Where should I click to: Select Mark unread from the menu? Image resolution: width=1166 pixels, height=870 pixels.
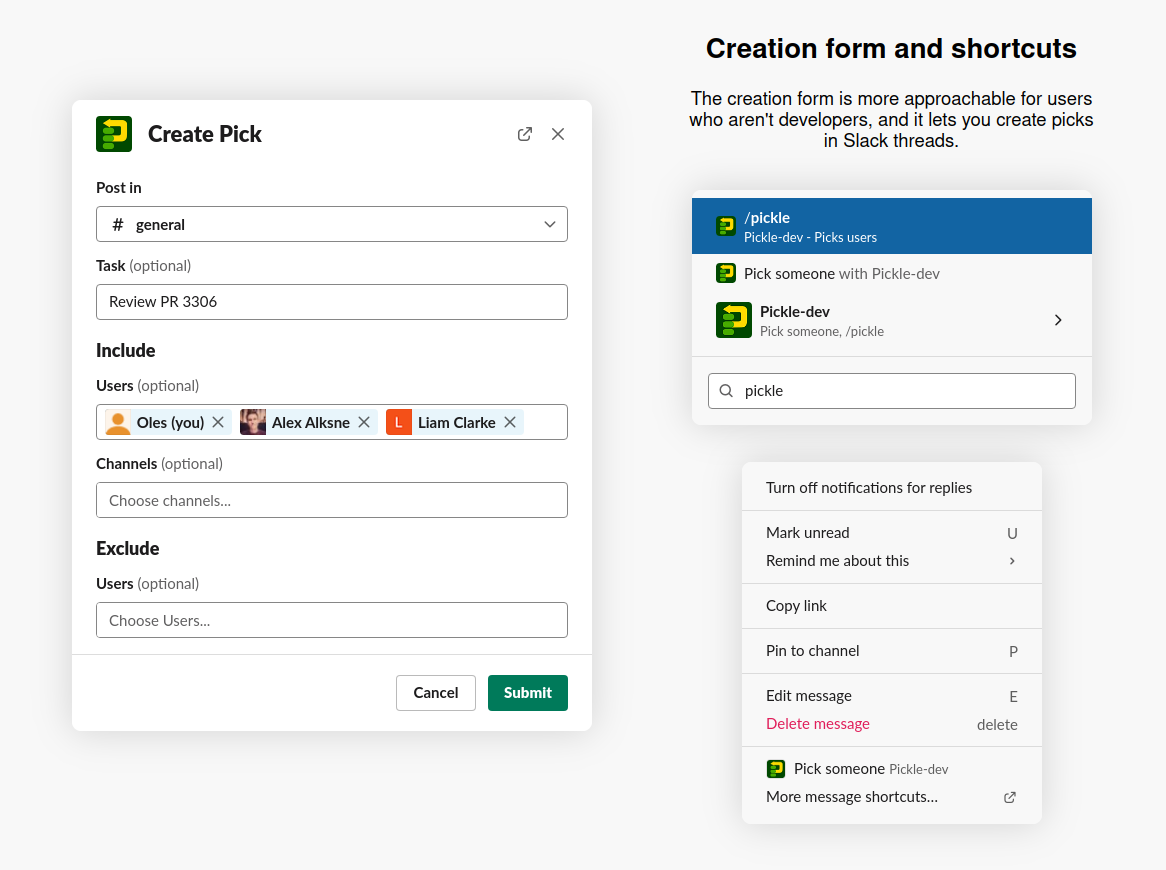[x=809, y=532]
